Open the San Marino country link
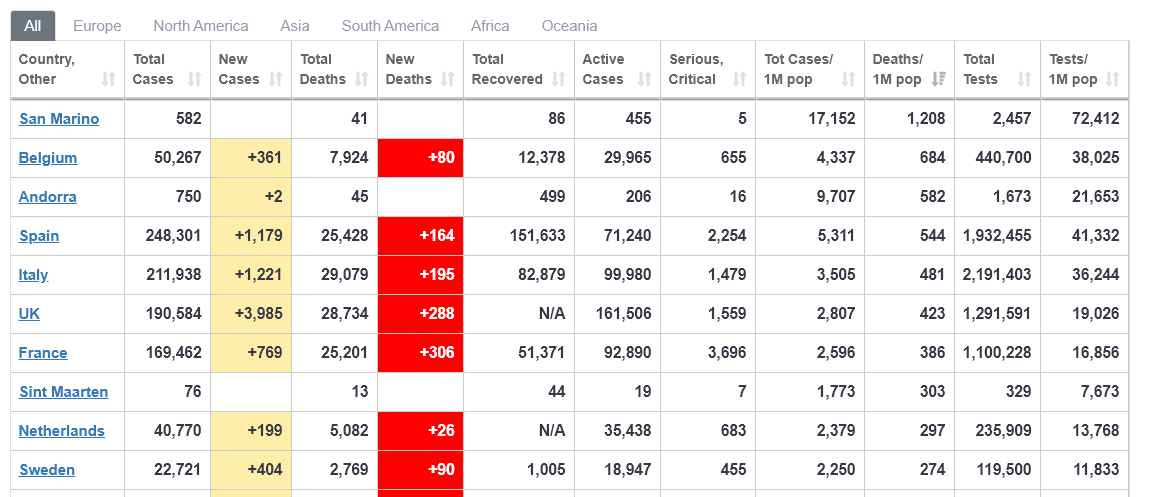The width and height of the screenshot is (1158, 497). 59,119
